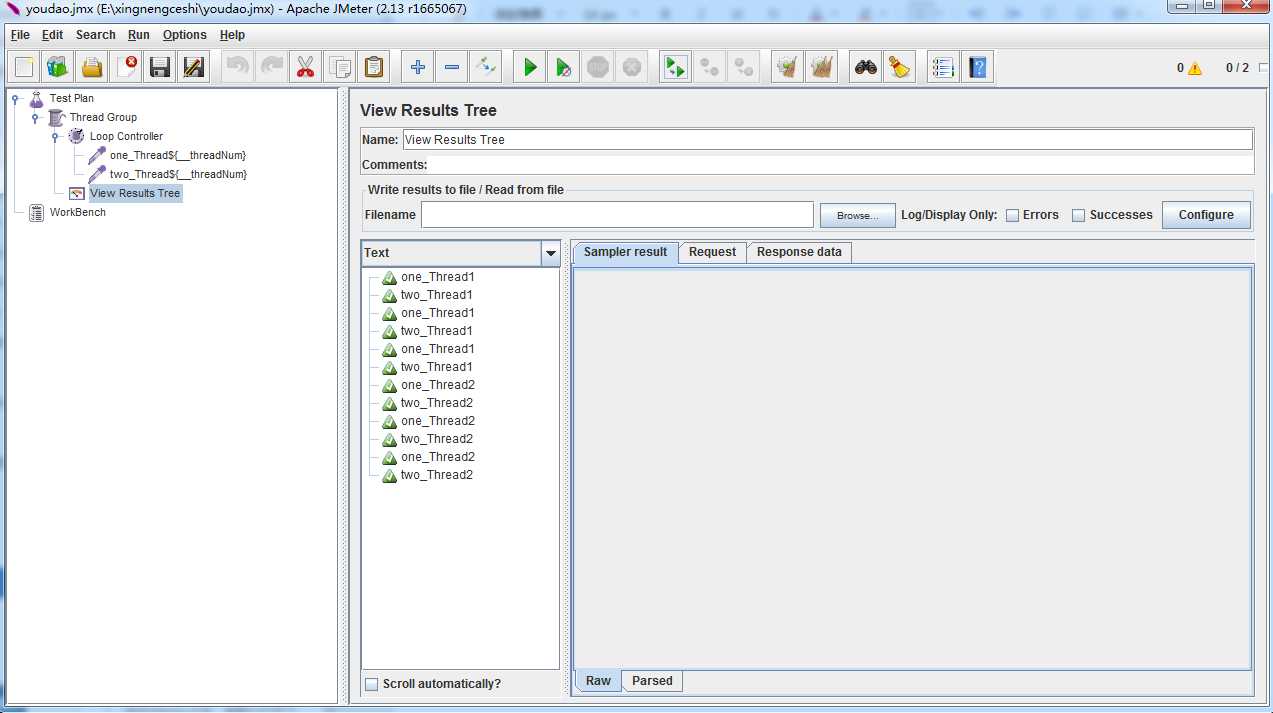The height and width of the screenshot is (713, 1273).
Task: Open the Text renderer dropdown
Action: pos(550,254)
